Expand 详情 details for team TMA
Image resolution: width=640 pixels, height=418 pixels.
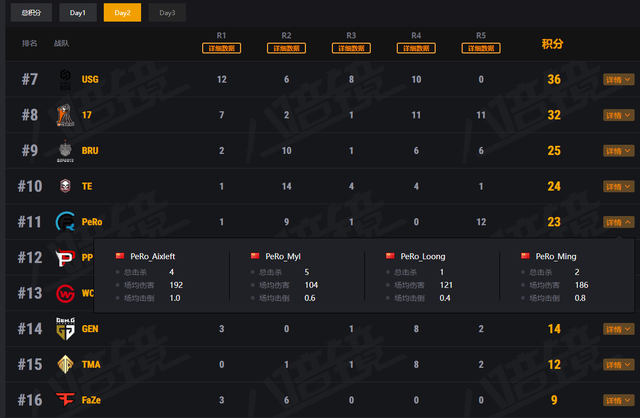(617, 364)
